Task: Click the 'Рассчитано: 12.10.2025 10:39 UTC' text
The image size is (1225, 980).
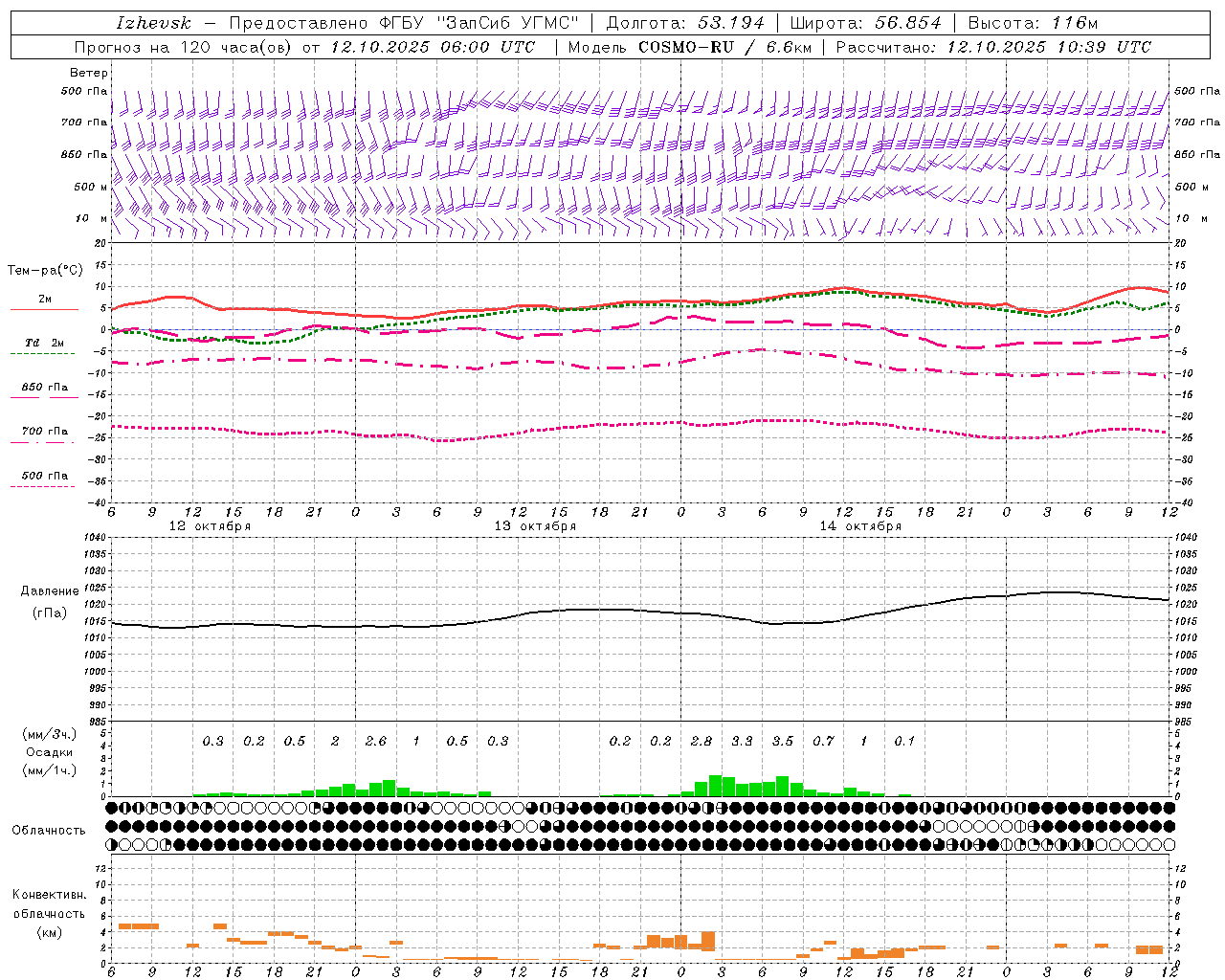Action: 993,47
